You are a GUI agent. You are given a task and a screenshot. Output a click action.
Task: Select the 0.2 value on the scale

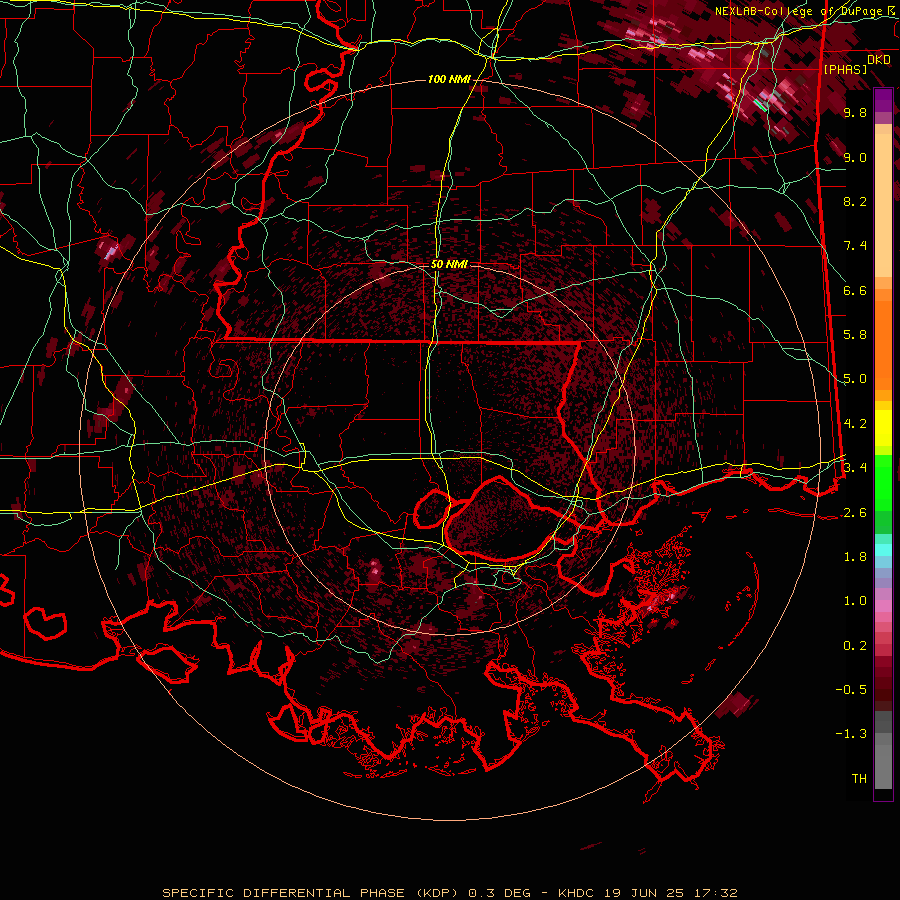[855, 646]
